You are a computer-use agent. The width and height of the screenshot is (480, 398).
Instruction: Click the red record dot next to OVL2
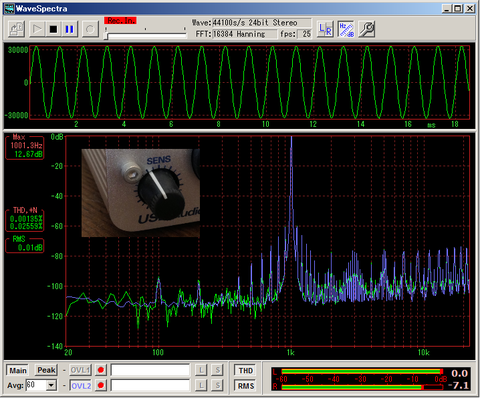(101, 386)
